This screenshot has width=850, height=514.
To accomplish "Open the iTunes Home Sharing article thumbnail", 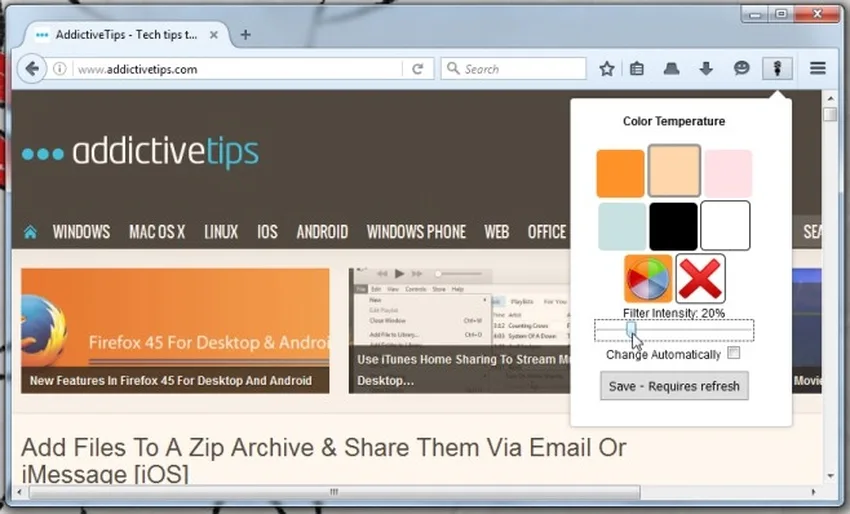I will (459, 330).
